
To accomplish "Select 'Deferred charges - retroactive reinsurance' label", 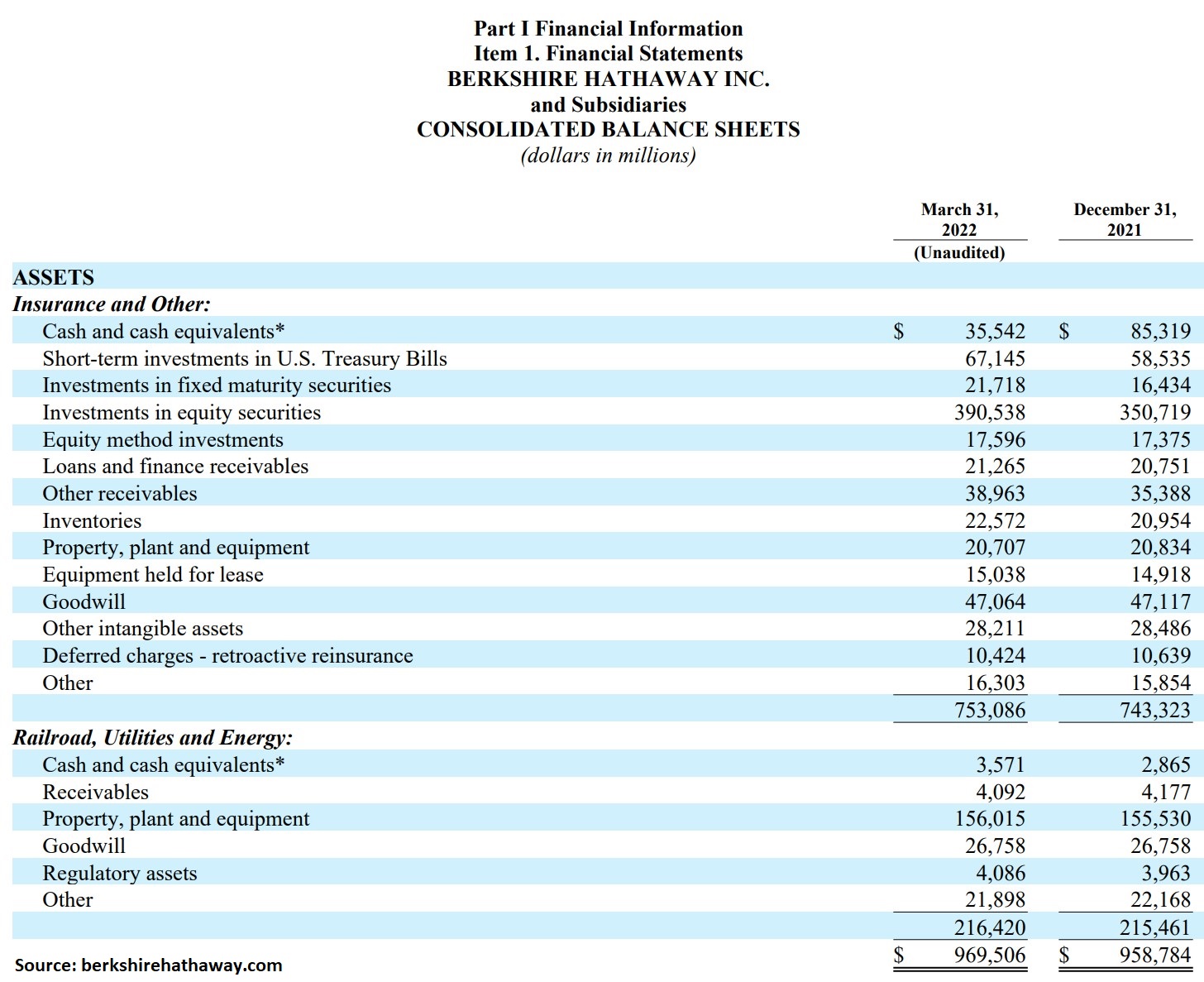I will 227,656.
